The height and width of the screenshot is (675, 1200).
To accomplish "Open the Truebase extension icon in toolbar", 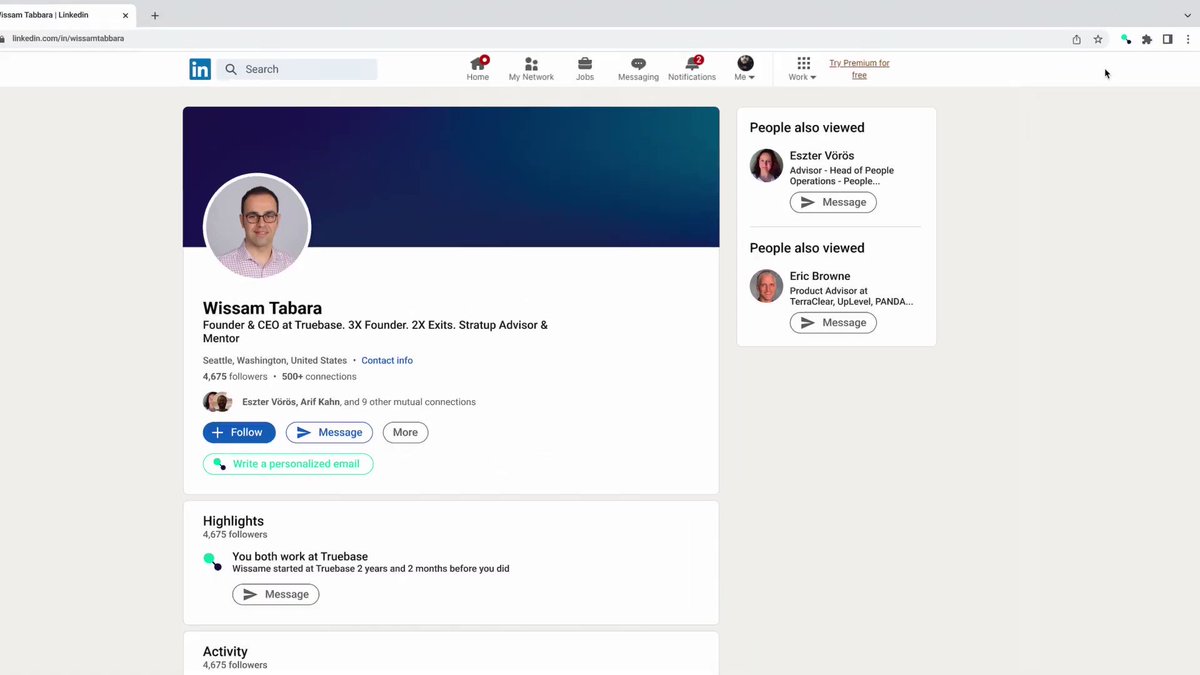I will pos(1126,39).
